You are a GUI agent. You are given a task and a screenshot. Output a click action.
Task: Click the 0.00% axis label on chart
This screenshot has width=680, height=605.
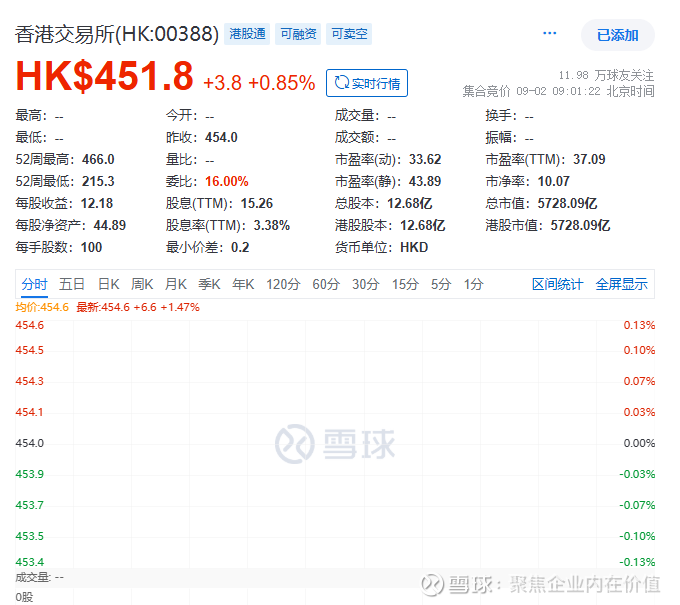click(x=639, y=443)
